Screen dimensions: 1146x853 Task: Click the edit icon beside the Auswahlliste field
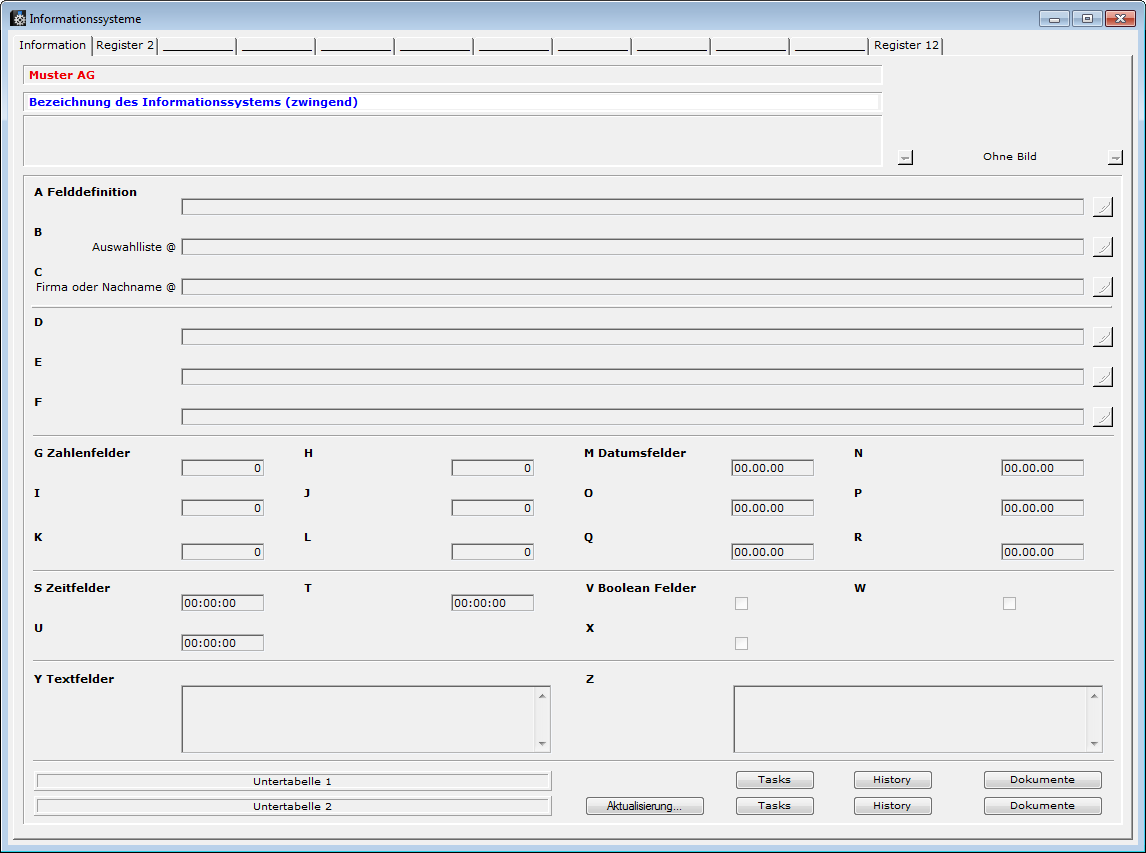[x=1102, y=247]
